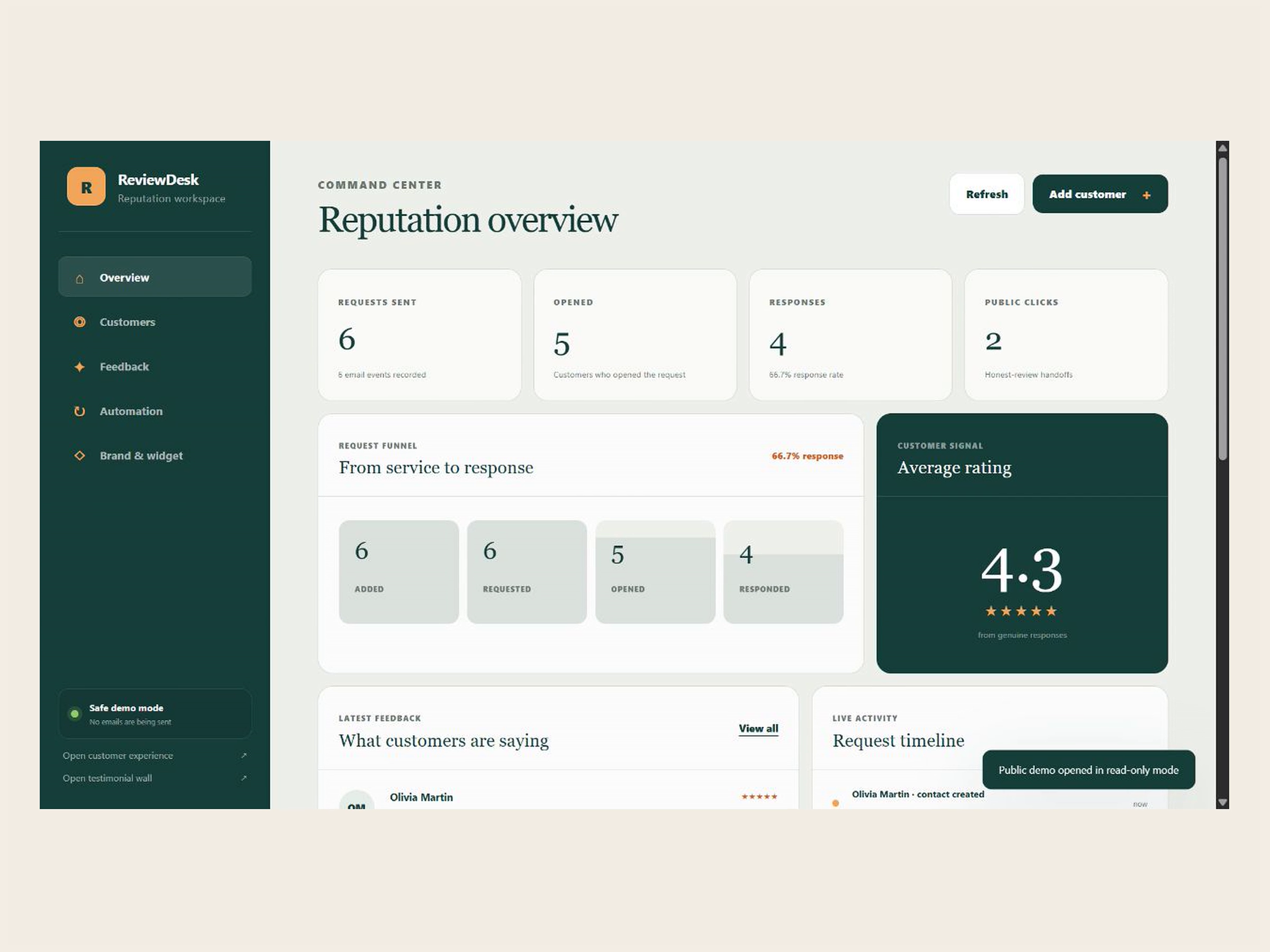Screen dimensions: 1270x952
Task: Open View all latest feedback link
Action: click(758, 728)
